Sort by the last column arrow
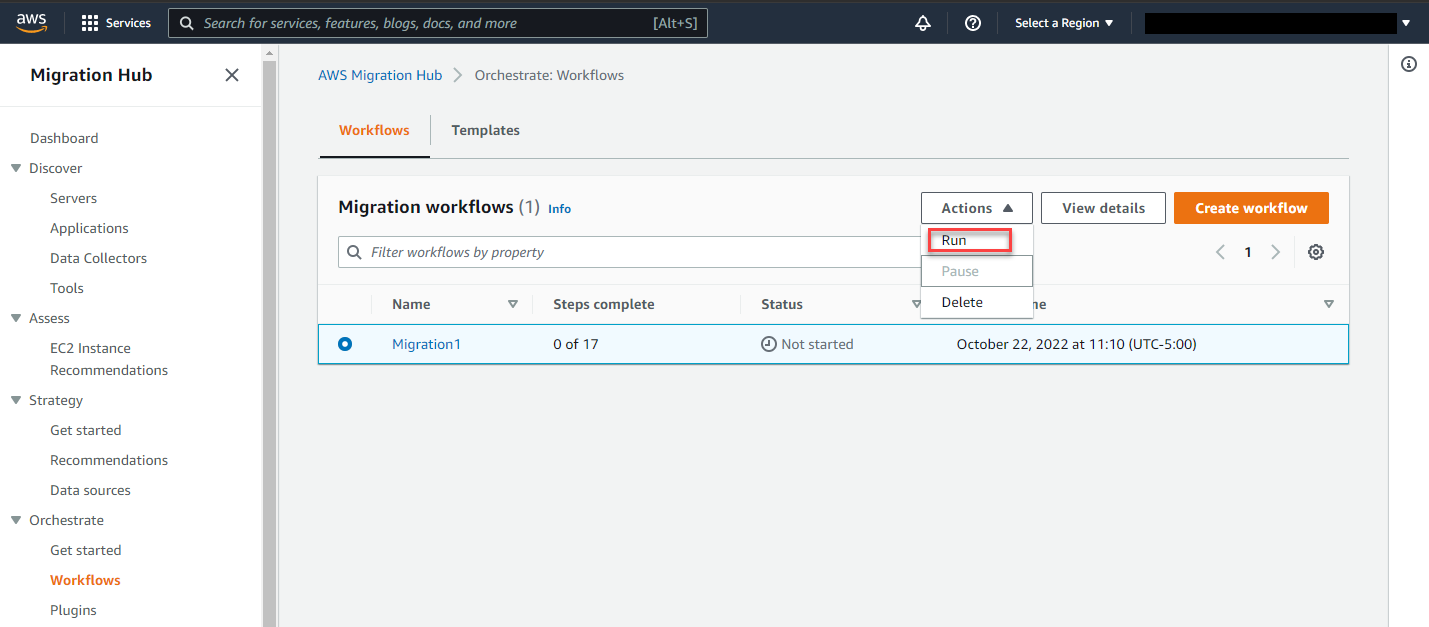The width and height of the screenshot is (1429, 627). click(1329, 304)
